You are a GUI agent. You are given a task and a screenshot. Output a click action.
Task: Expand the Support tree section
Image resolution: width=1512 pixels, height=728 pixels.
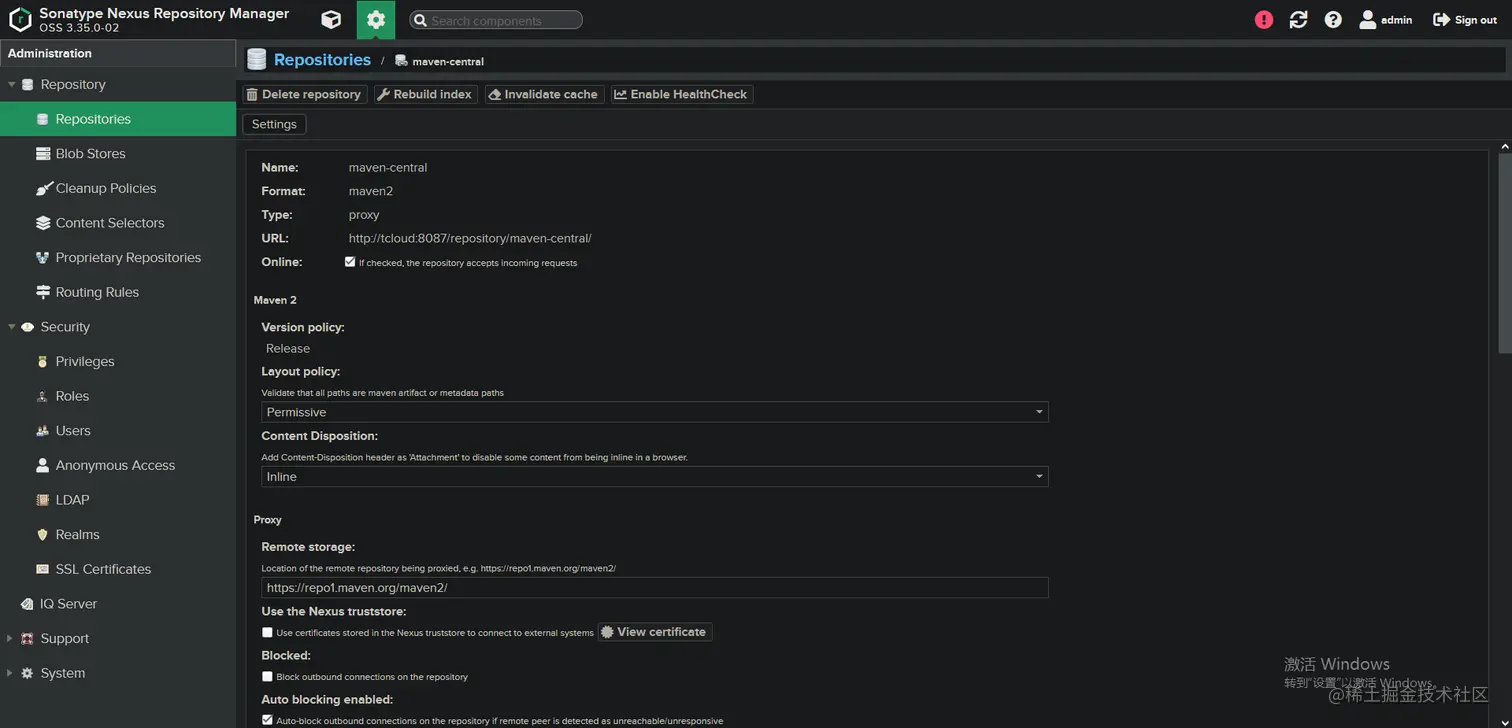[10, 639]
